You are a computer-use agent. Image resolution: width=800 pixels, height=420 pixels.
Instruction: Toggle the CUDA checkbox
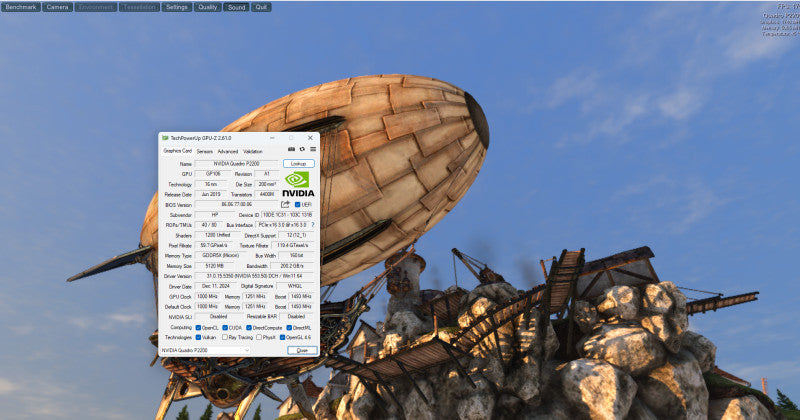225,328
